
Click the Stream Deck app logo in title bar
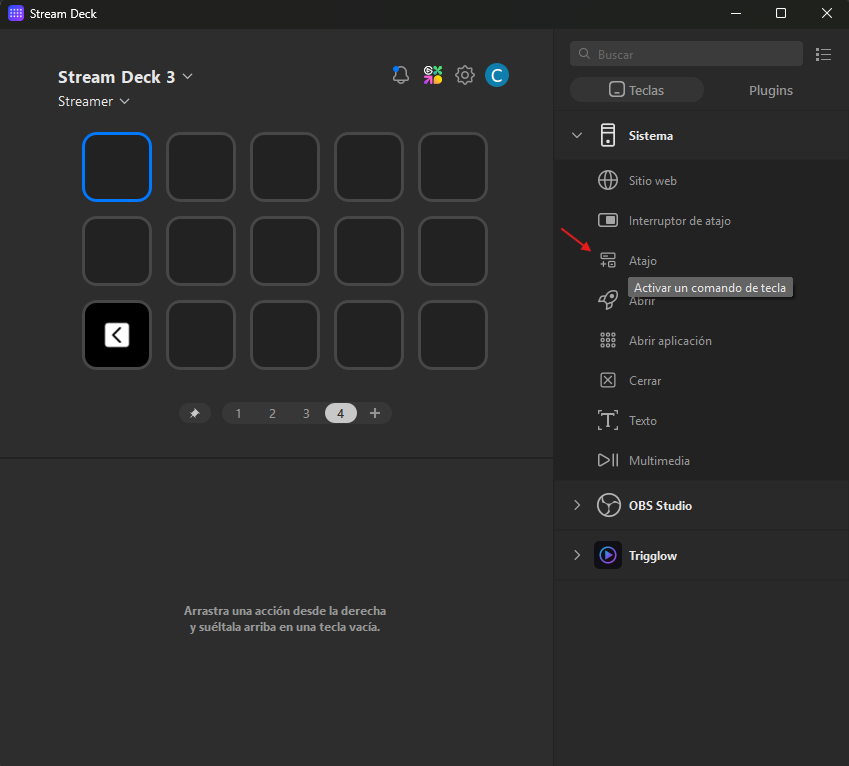(16, 14)
